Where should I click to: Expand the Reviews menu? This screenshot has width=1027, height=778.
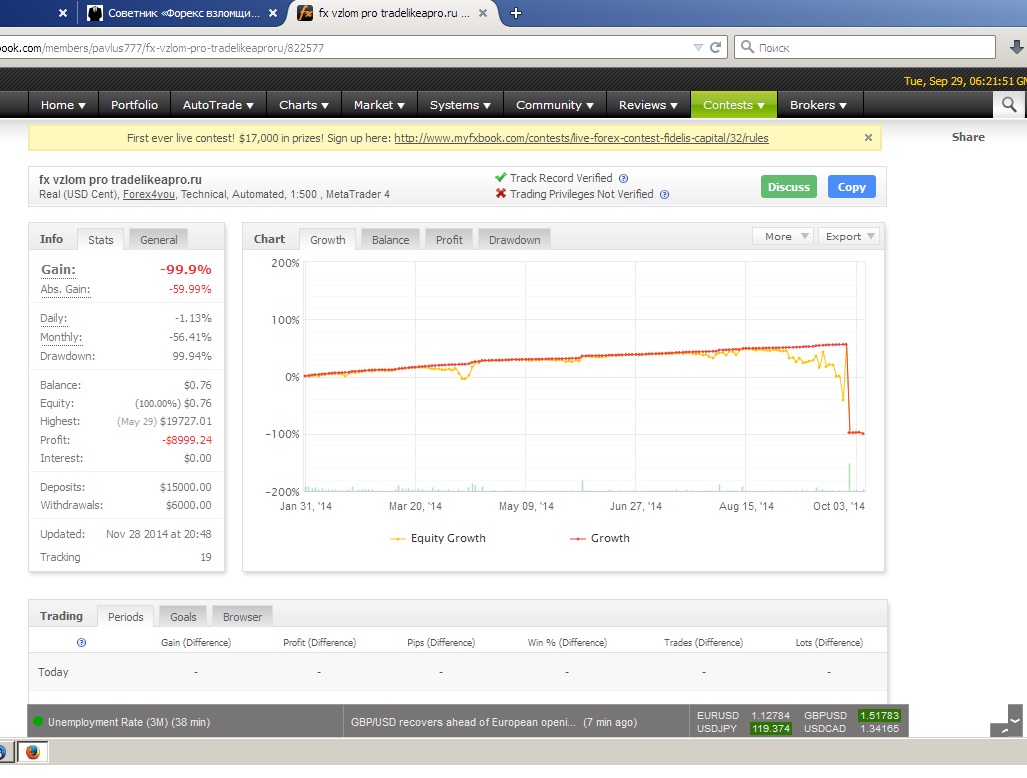coord(648,105)
